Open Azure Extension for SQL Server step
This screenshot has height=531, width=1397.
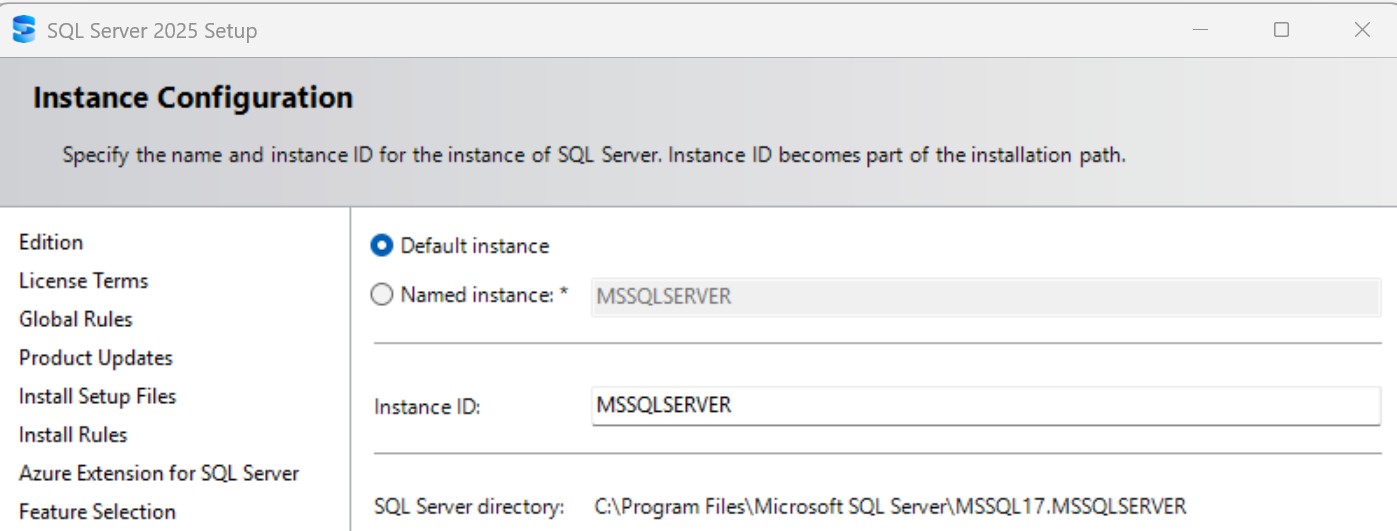tap(159, 474)
